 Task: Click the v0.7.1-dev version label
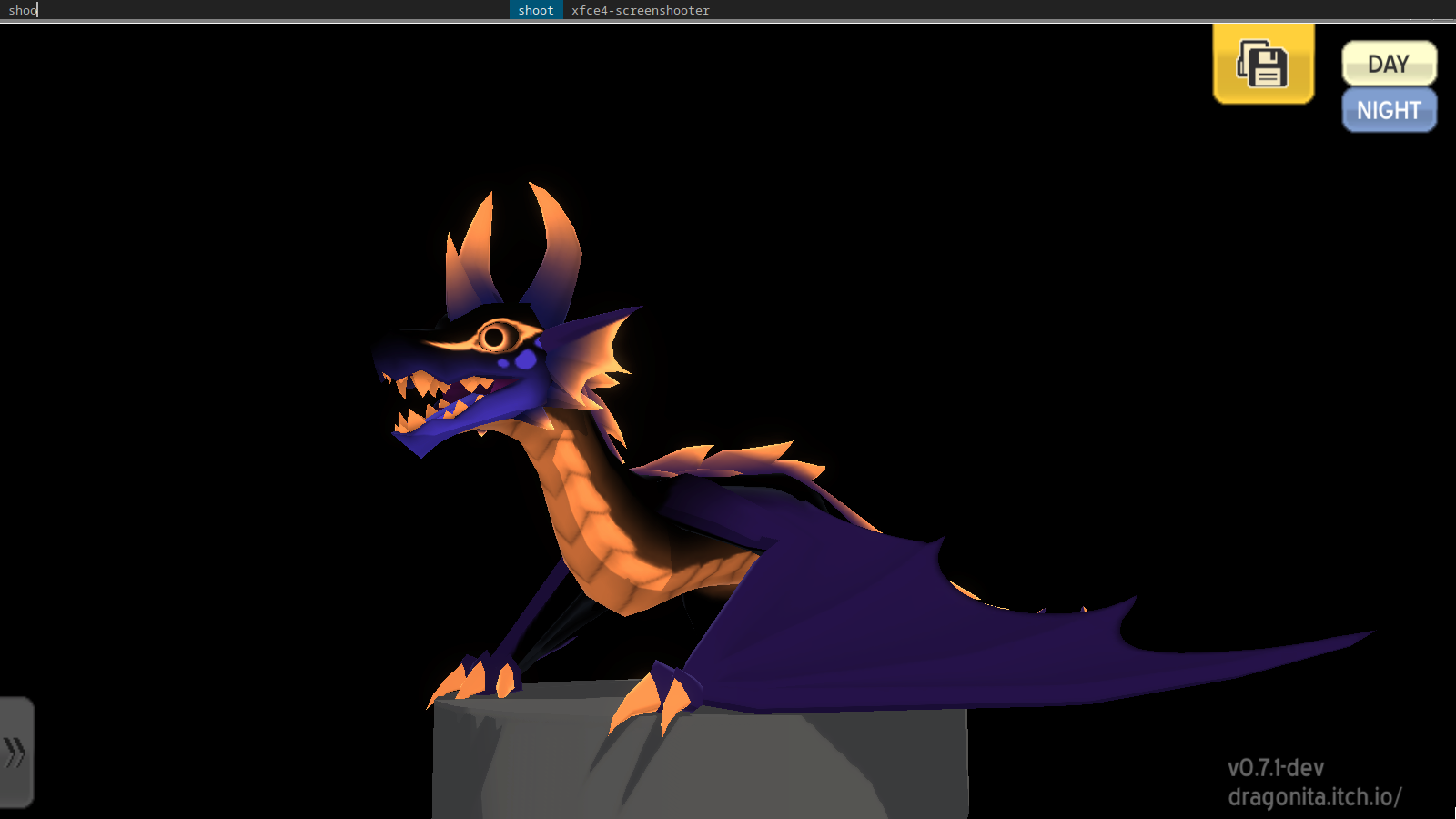pyautogui.click(x=1276, y=767)
